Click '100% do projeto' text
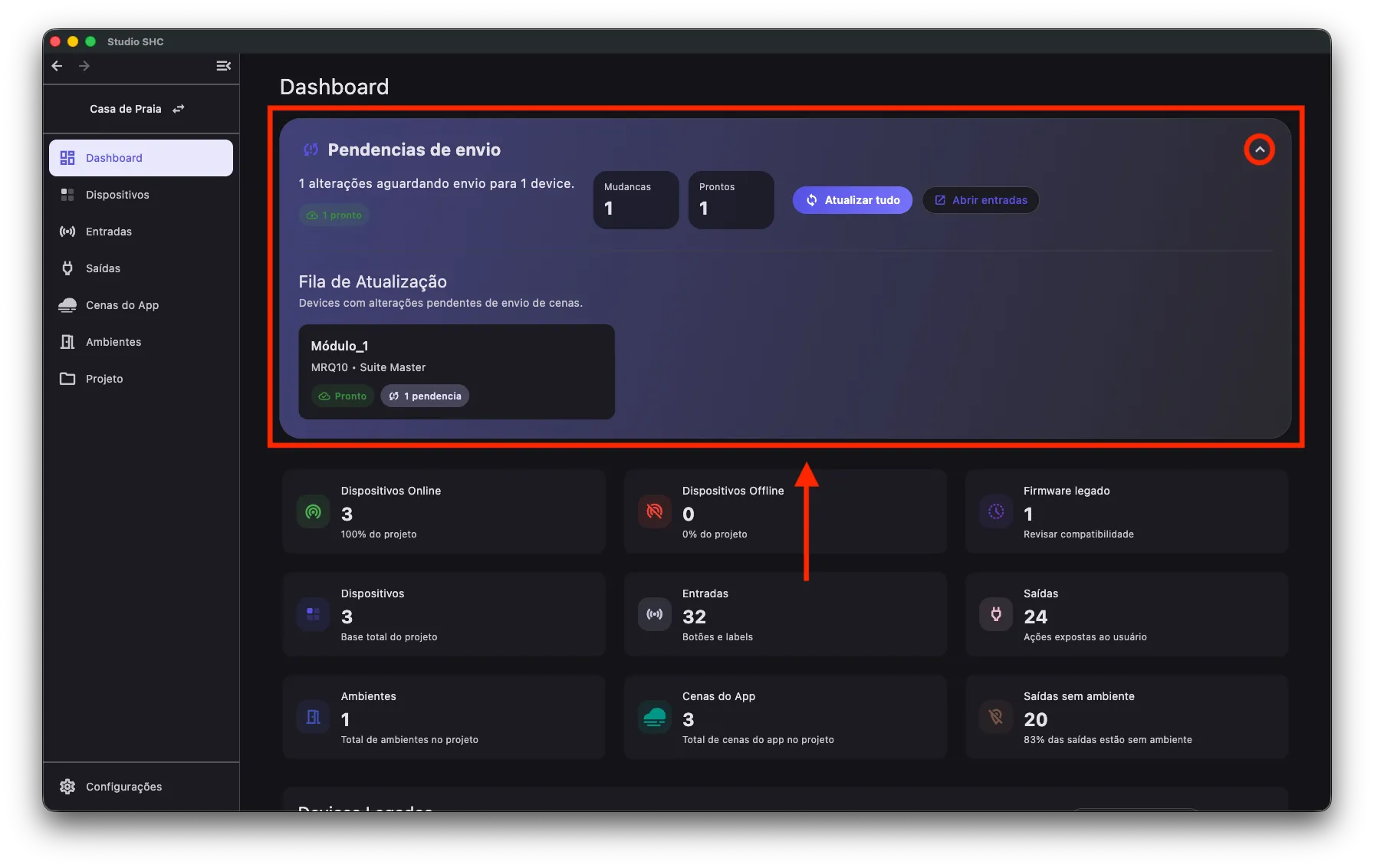1374x868 pixels. point(379,534)
